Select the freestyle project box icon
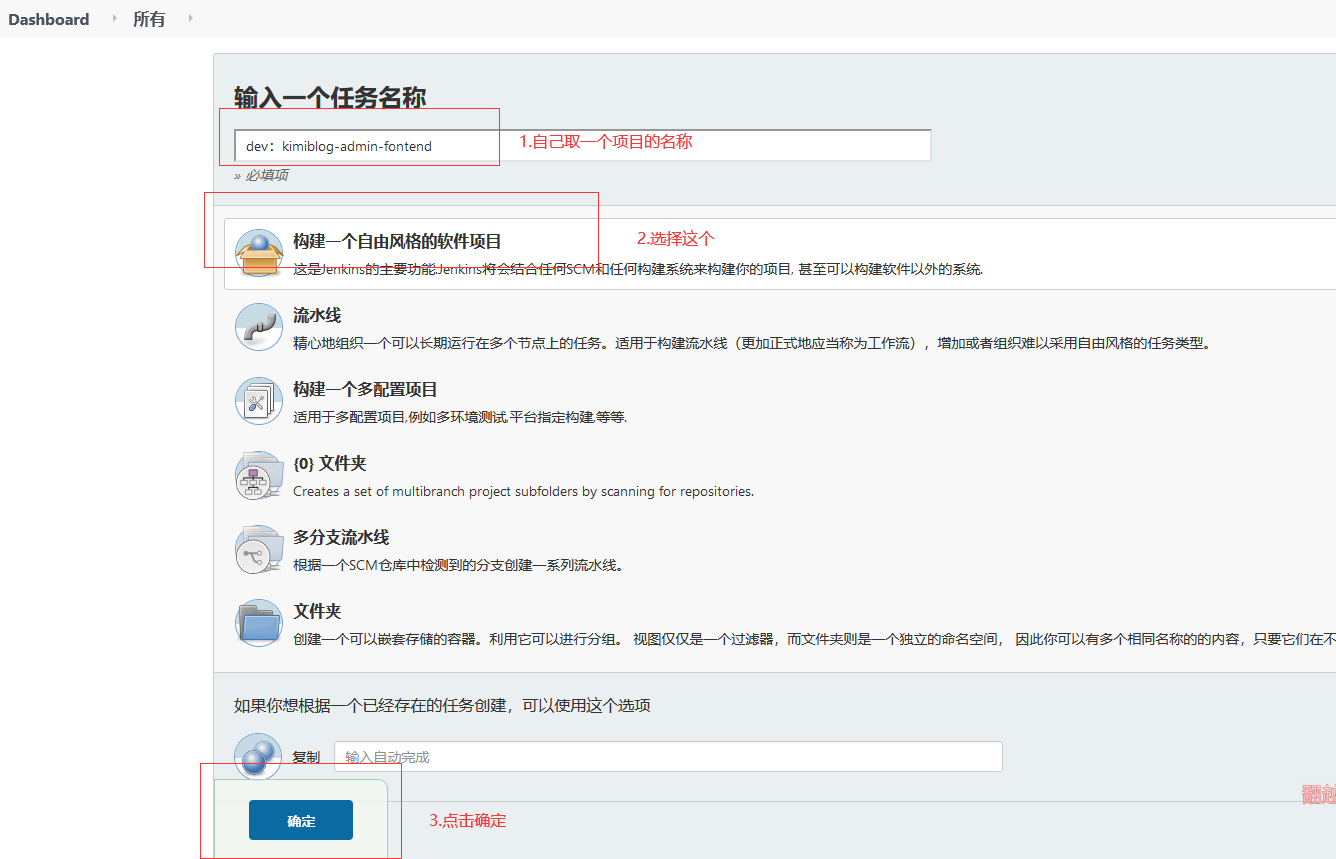1336x859 pixels. (x=259, y=253)
